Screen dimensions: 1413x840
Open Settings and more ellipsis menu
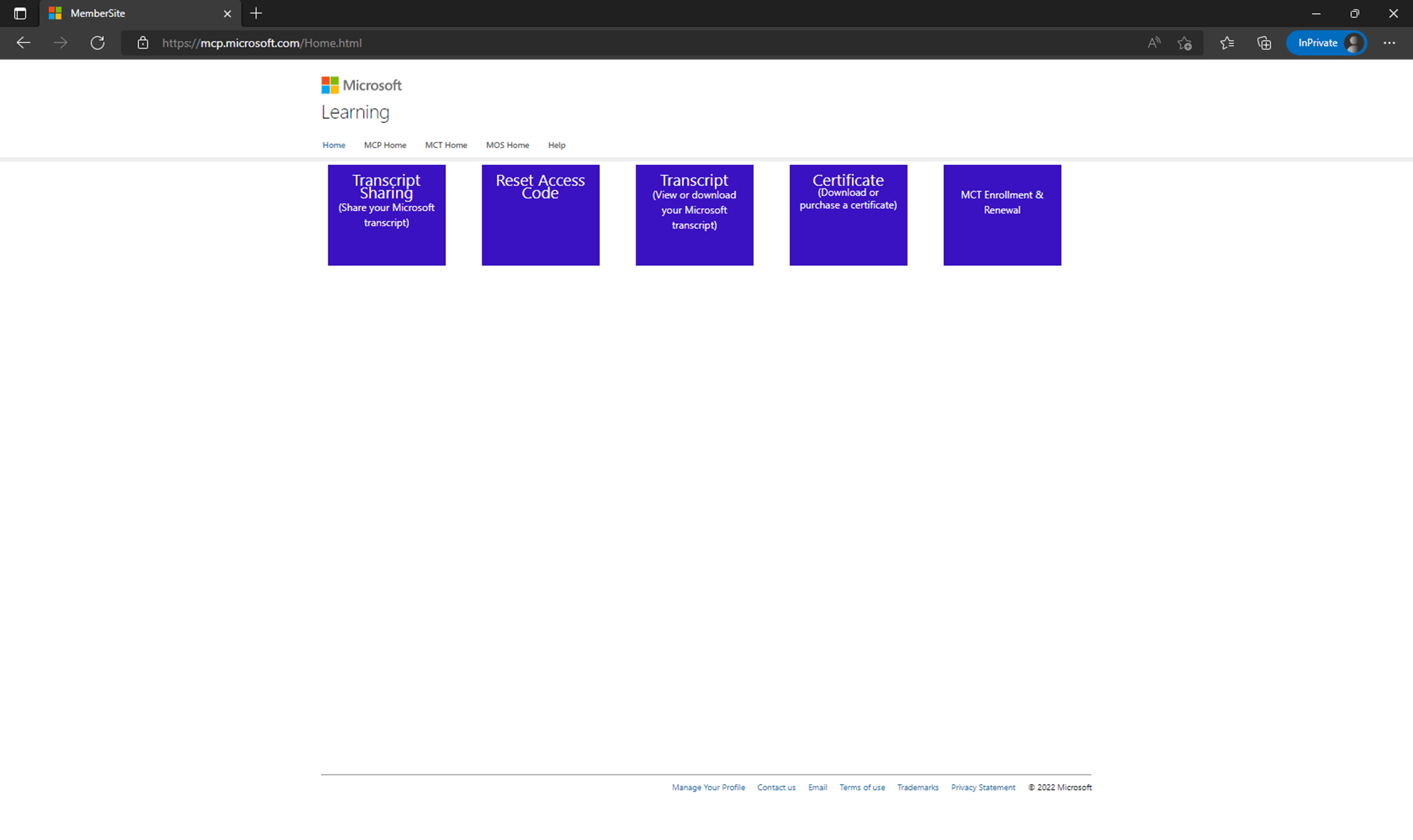click(x=1389, y=43)
